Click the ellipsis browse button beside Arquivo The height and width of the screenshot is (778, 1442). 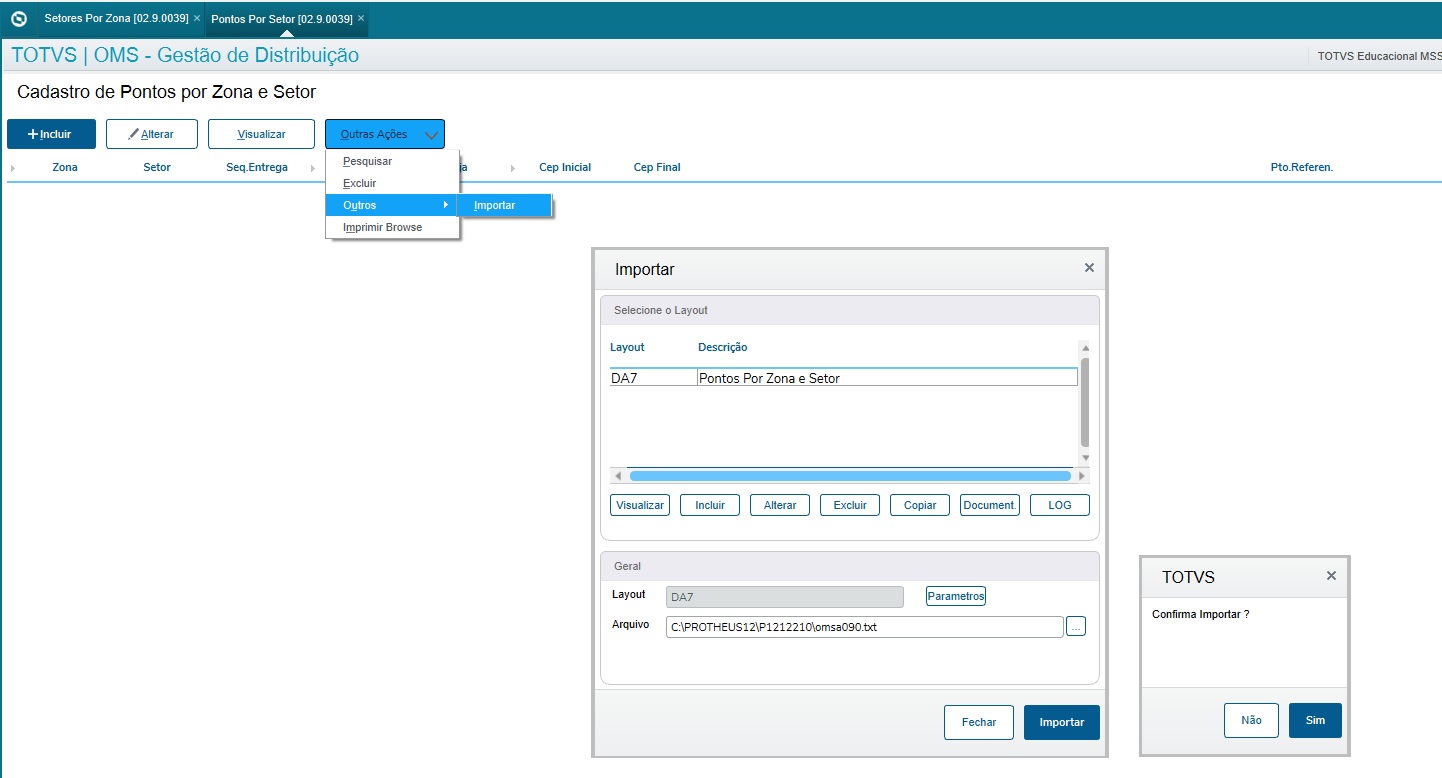(1076, 627)
